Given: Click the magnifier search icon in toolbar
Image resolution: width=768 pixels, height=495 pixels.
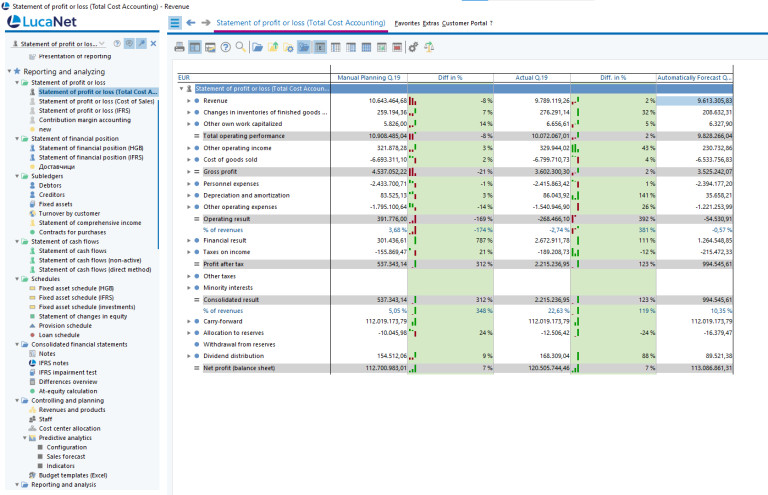Looking at the screenshot, I should pyautogui.click(x=241, y=47).
